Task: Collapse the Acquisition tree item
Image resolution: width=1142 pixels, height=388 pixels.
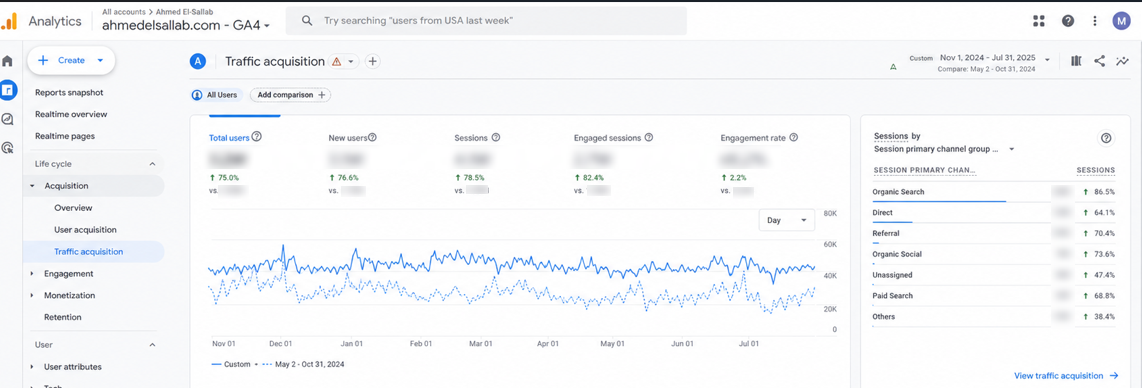Action: [x=32, y=186]
